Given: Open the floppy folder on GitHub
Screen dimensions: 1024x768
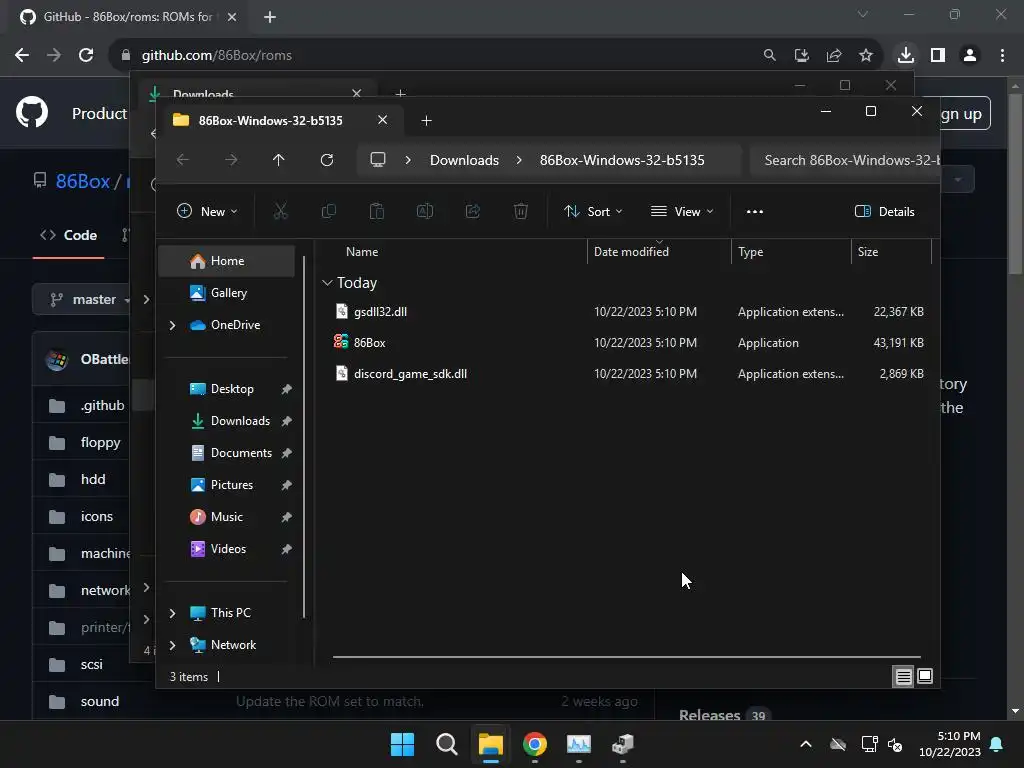Looking at the screenshot, I should (101, 442).
